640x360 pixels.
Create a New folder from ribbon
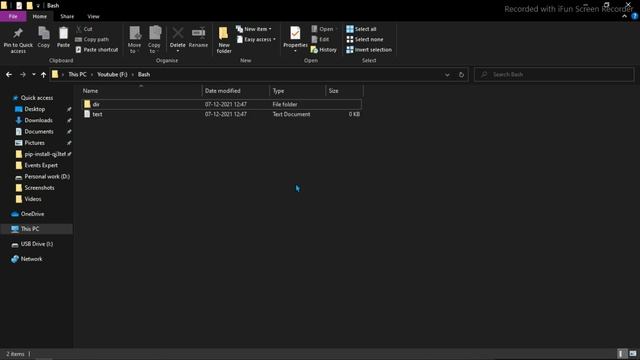click(x=224, y=39)
